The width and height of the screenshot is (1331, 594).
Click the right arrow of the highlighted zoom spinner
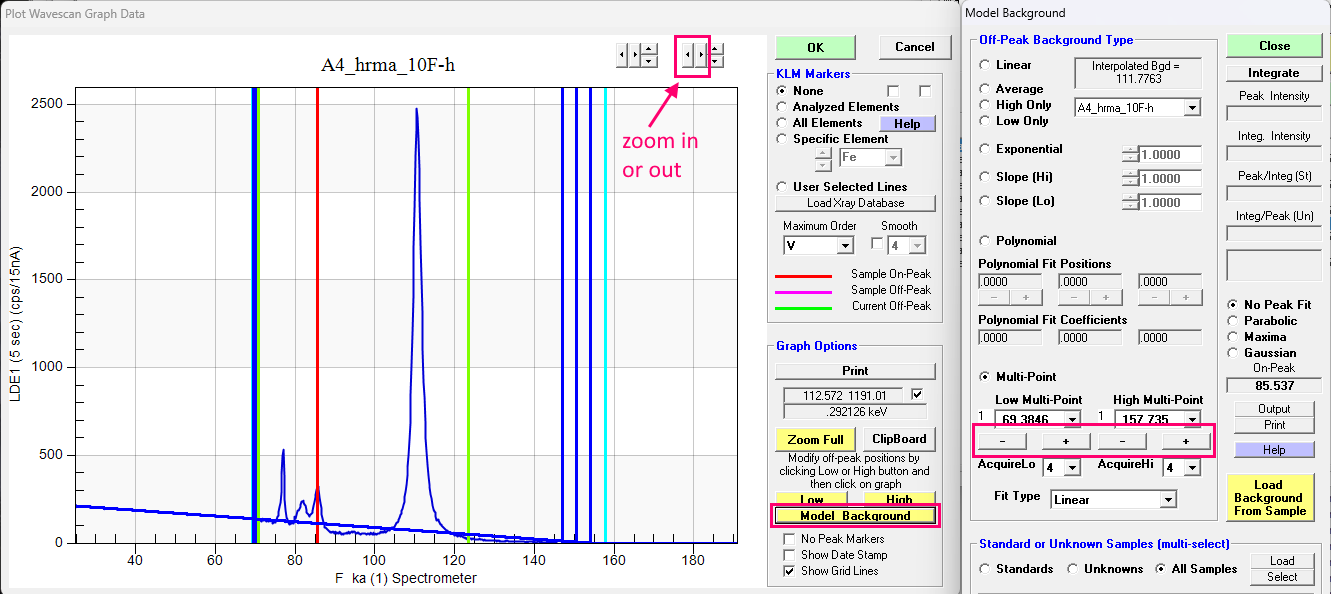click(701, 54)
